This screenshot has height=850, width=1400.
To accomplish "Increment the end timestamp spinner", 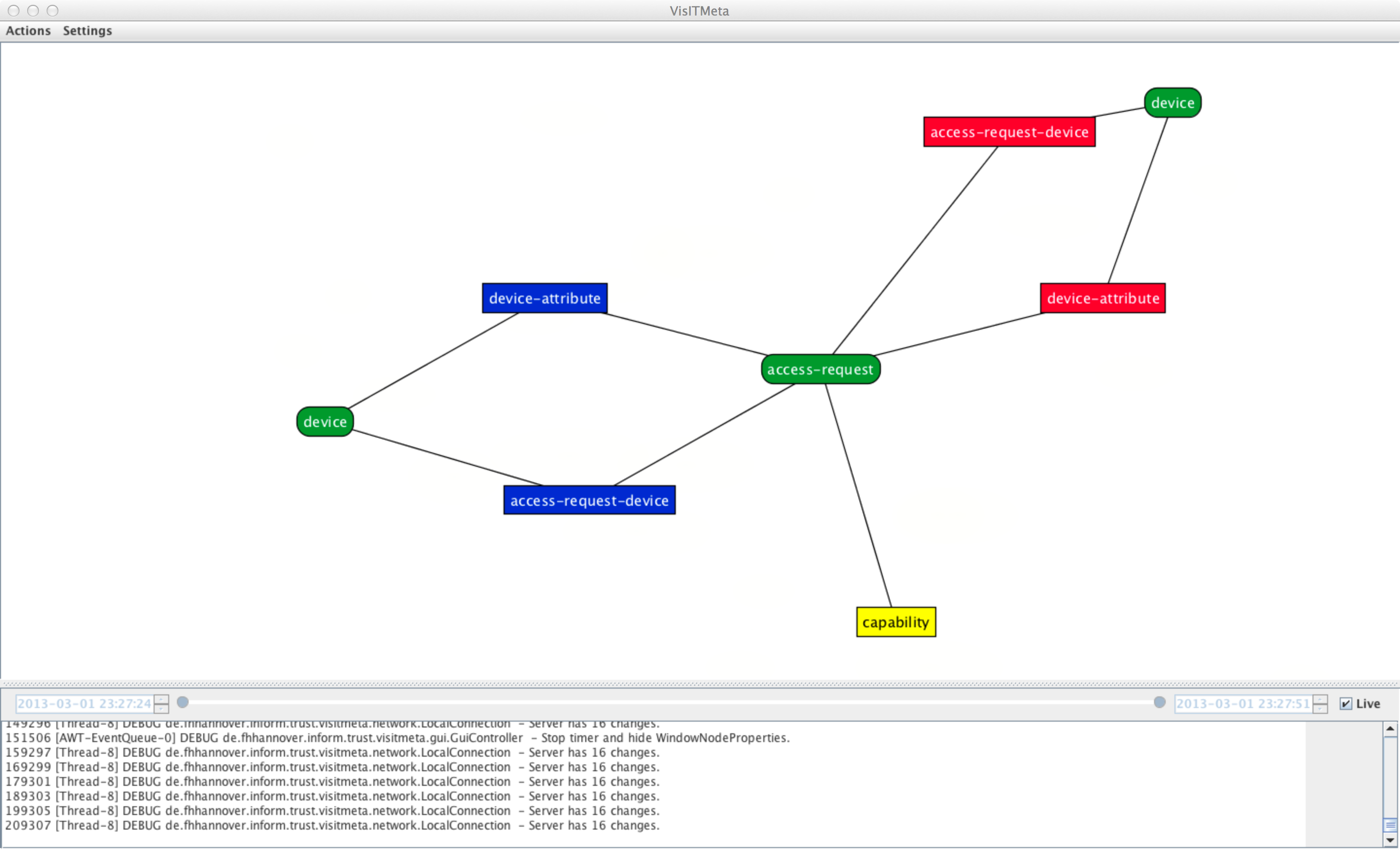I will pos(1320,699).
